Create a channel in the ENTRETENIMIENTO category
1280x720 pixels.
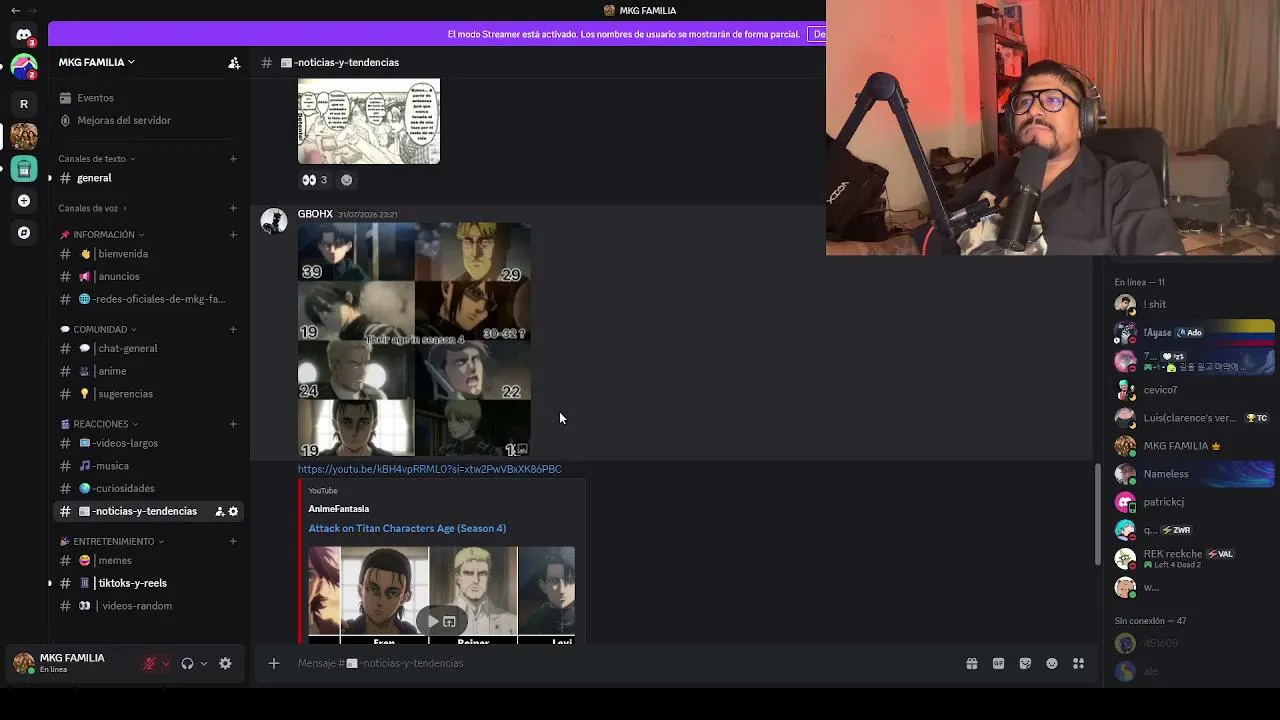point(233,541)
